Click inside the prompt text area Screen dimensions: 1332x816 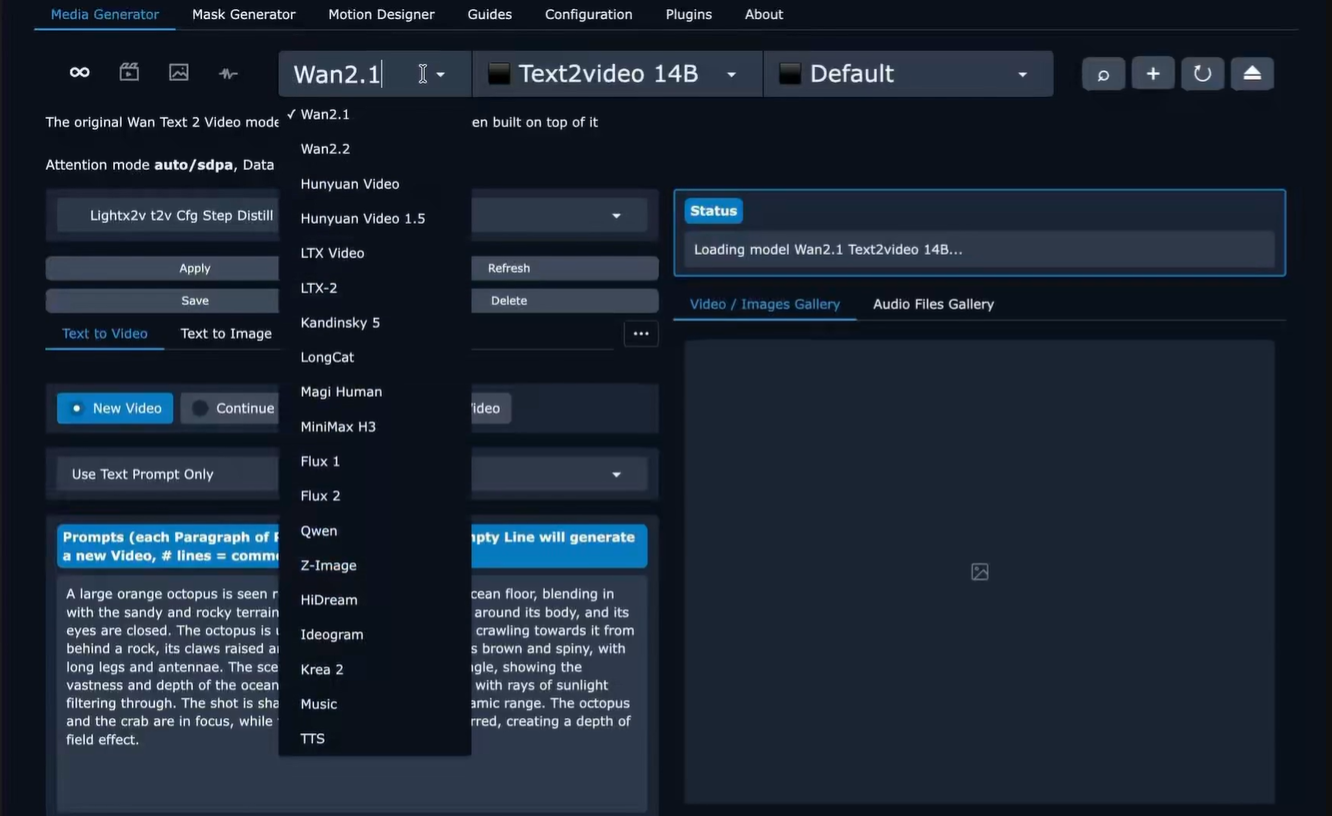pos(352,693)
